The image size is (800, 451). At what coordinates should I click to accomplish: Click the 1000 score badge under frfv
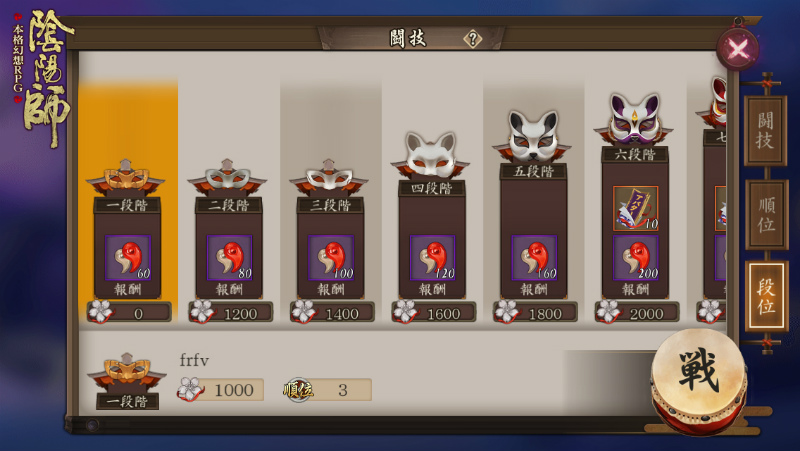pyautogui.click(x=220, y=390)
